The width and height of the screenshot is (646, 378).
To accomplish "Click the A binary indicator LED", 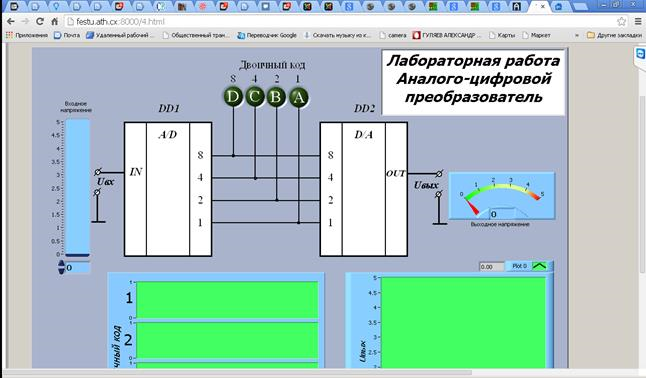I will click(x=298, y=97).
